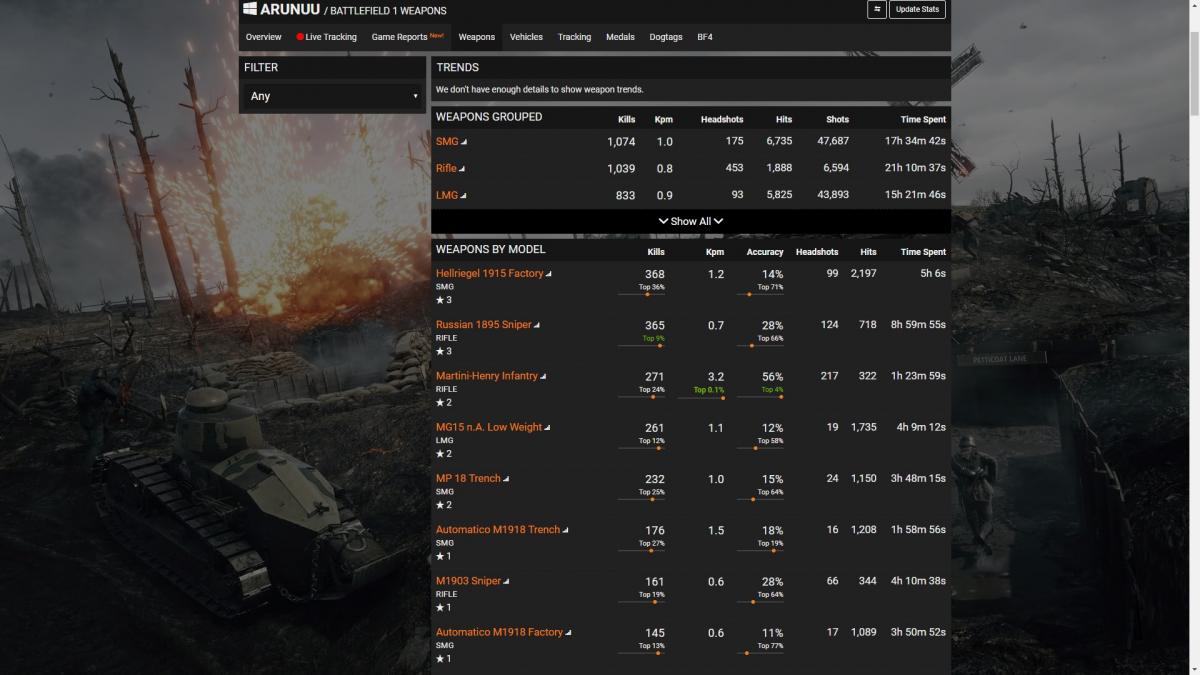Click the star icon under Martini-Henry Infantry
The width and height of the screenshot is (1200, 675).
tap(440, 402)
